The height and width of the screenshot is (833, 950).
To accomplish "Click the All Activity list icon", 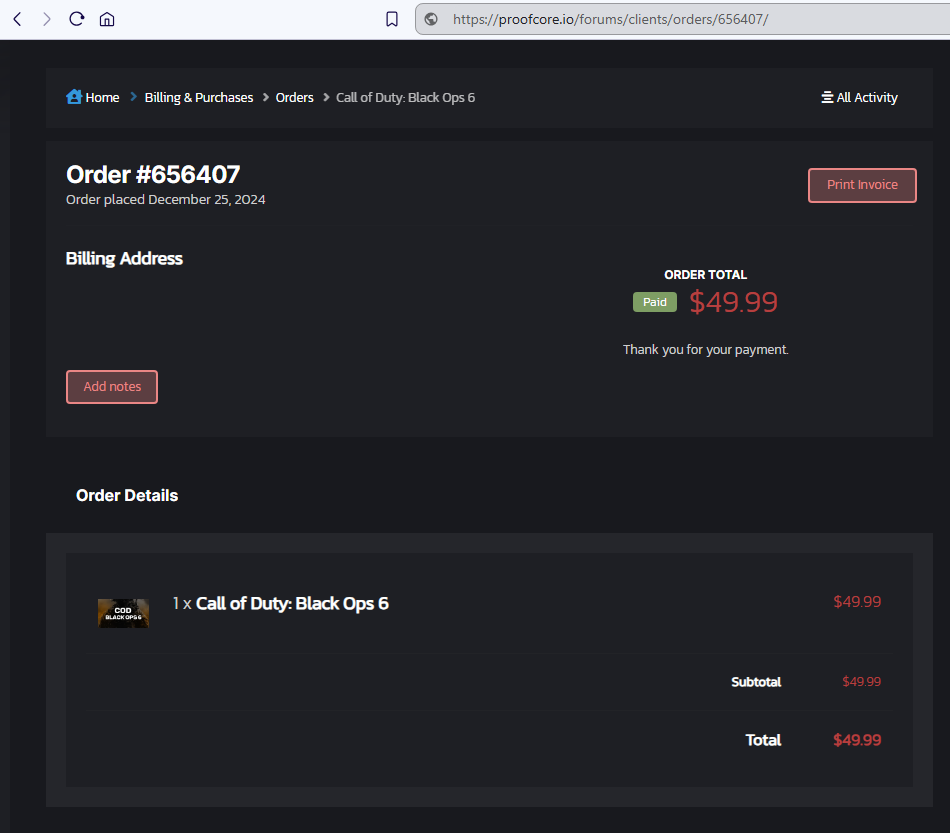I will coord(827,98).
